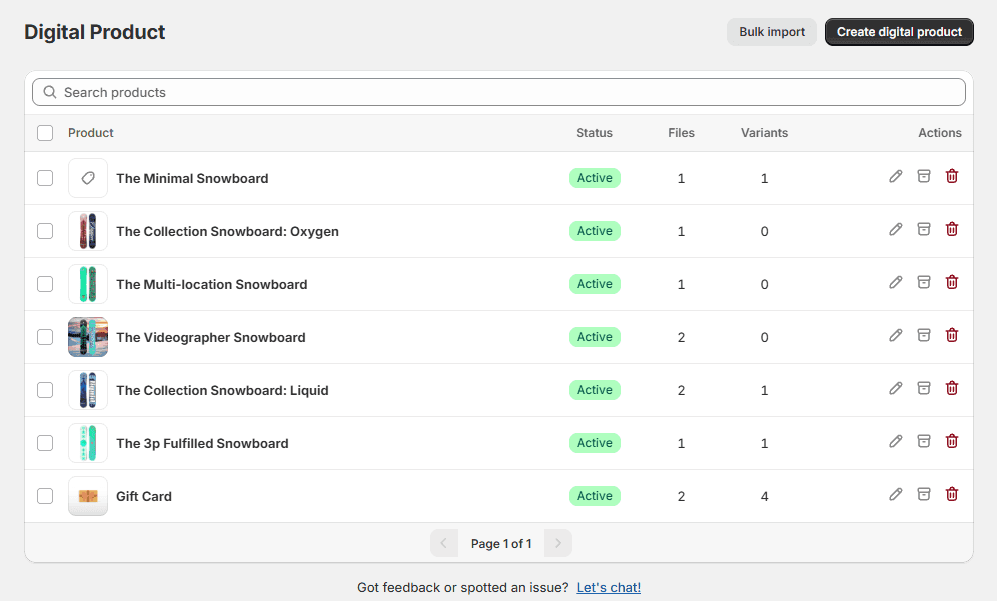Open the Let's chat! feedback link
Viewport: 997px width, 601px height.
click(609, 588)
